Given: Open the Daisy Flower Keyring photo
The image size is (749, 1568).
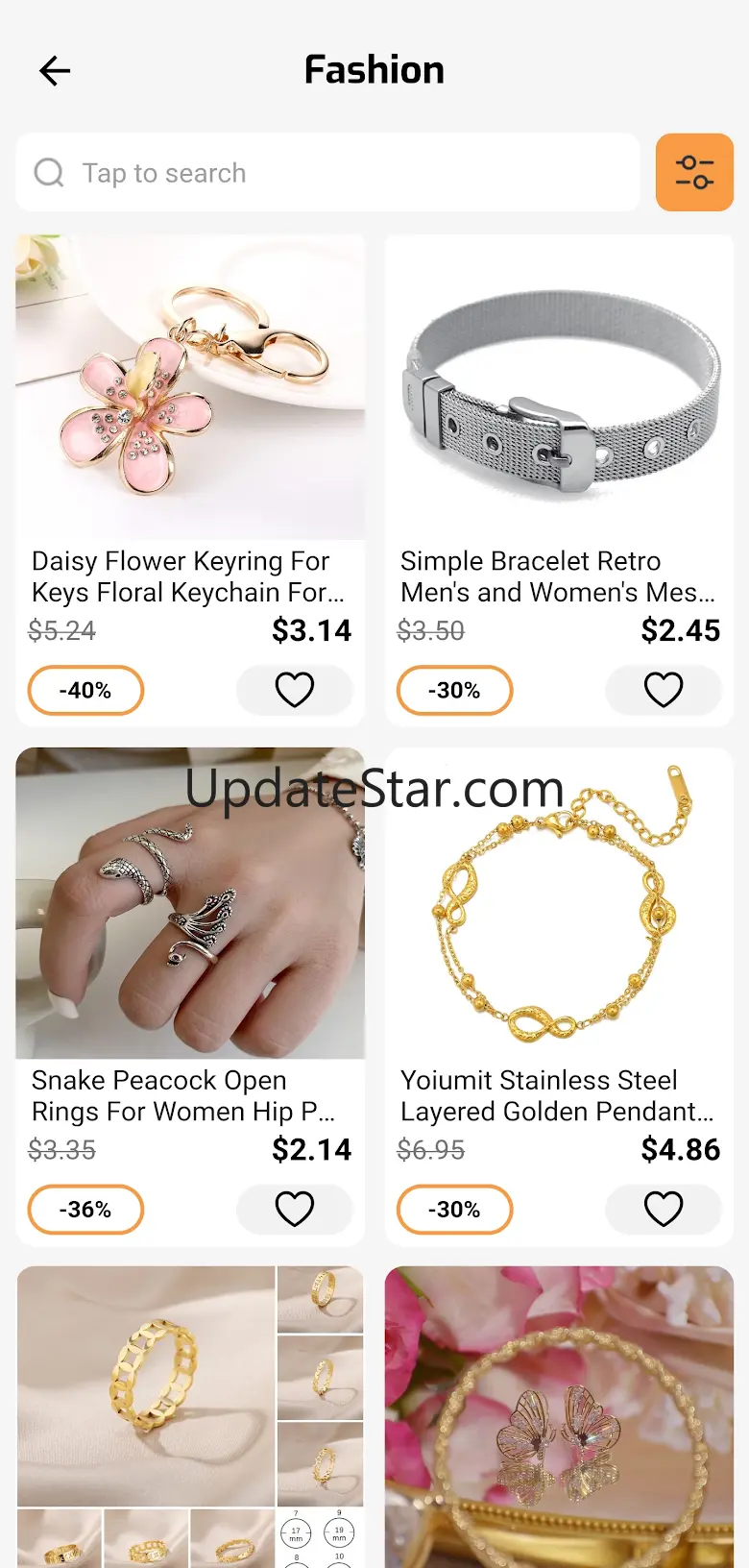Looking at the screenshot, I should [x=190, y=386].
